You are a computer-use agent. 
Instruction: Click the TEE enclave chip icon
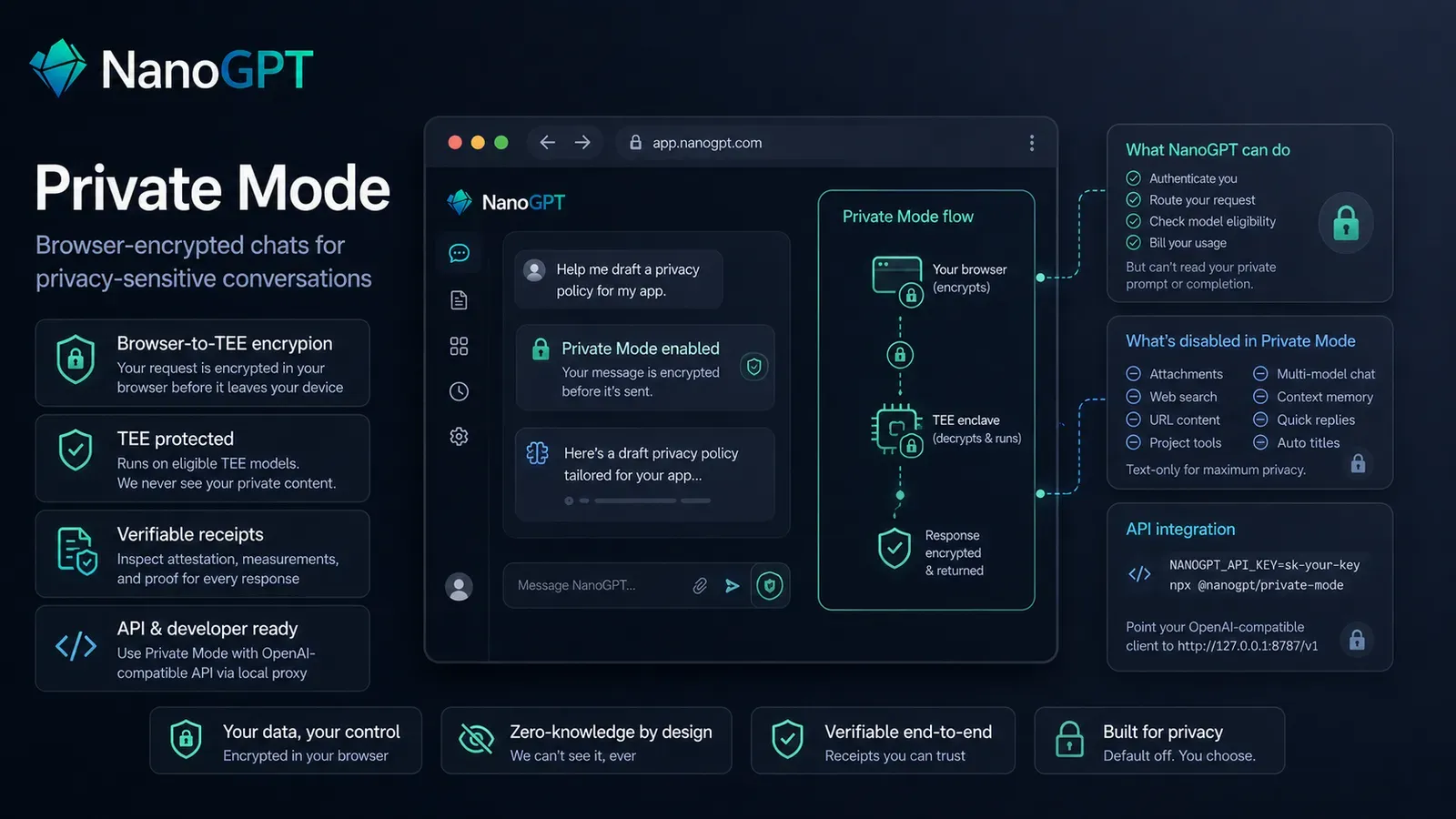tap(897, 430)
